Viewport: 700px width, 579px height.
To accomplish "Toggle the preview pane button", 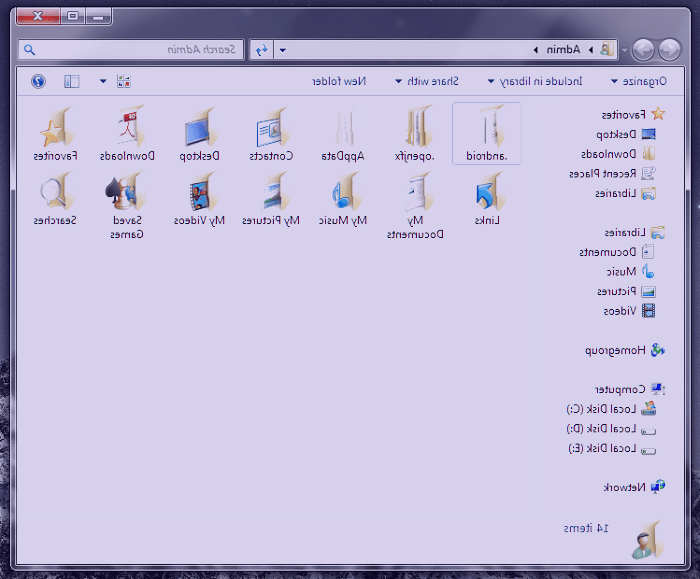I will click(72, 81).
